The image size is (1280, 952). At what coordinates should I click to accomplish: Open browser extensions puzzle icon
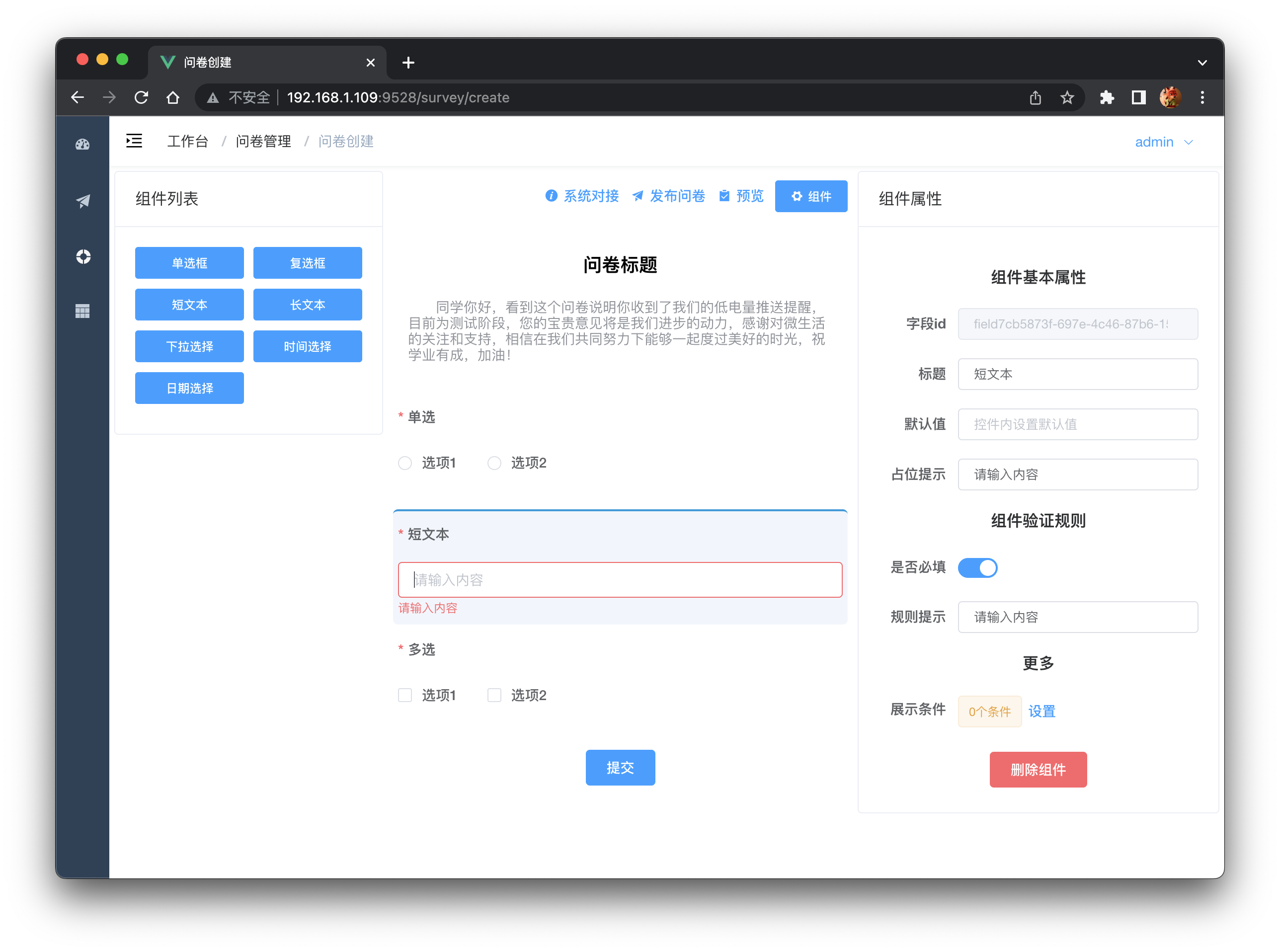point(1107,97)
